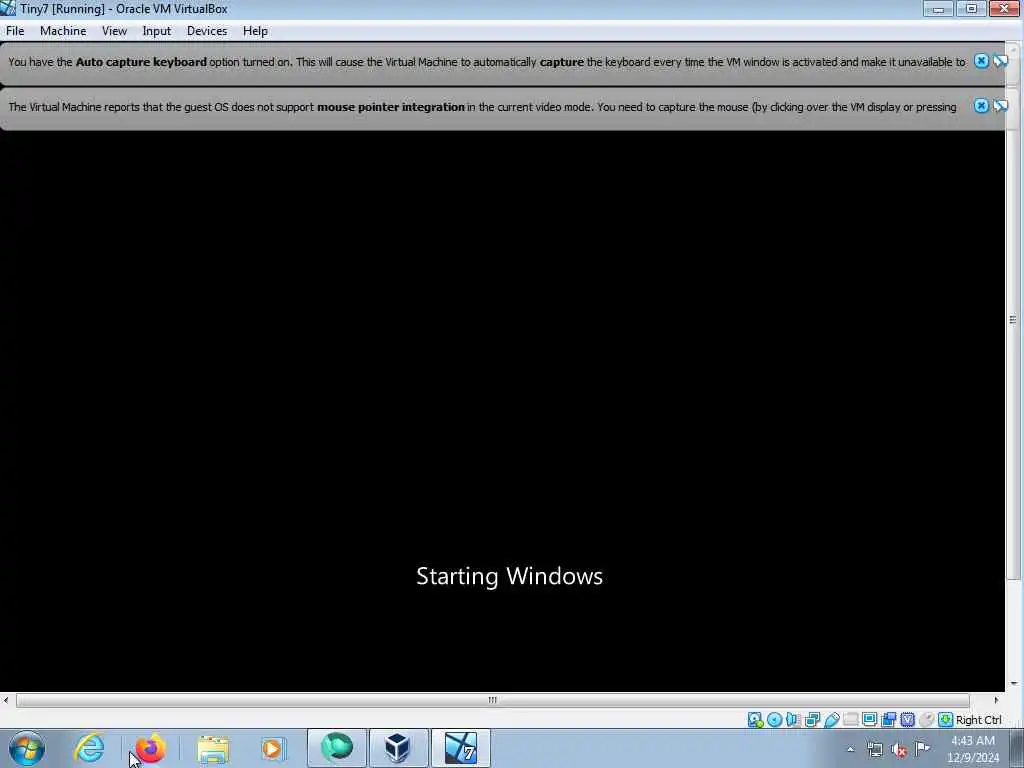The image size is (1024, 768).
Task: Suppress future Auto capture keyboard messages icon
Action: coord(1000,61)
